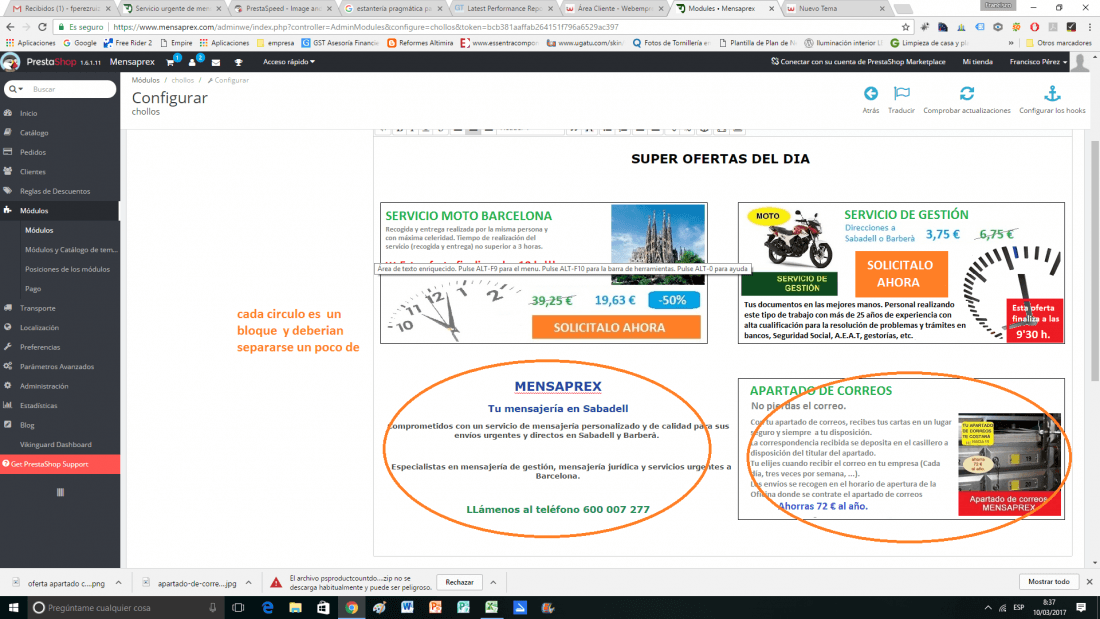
Task: Click the sidebar collapse menu icon
Action: [60, 492]
